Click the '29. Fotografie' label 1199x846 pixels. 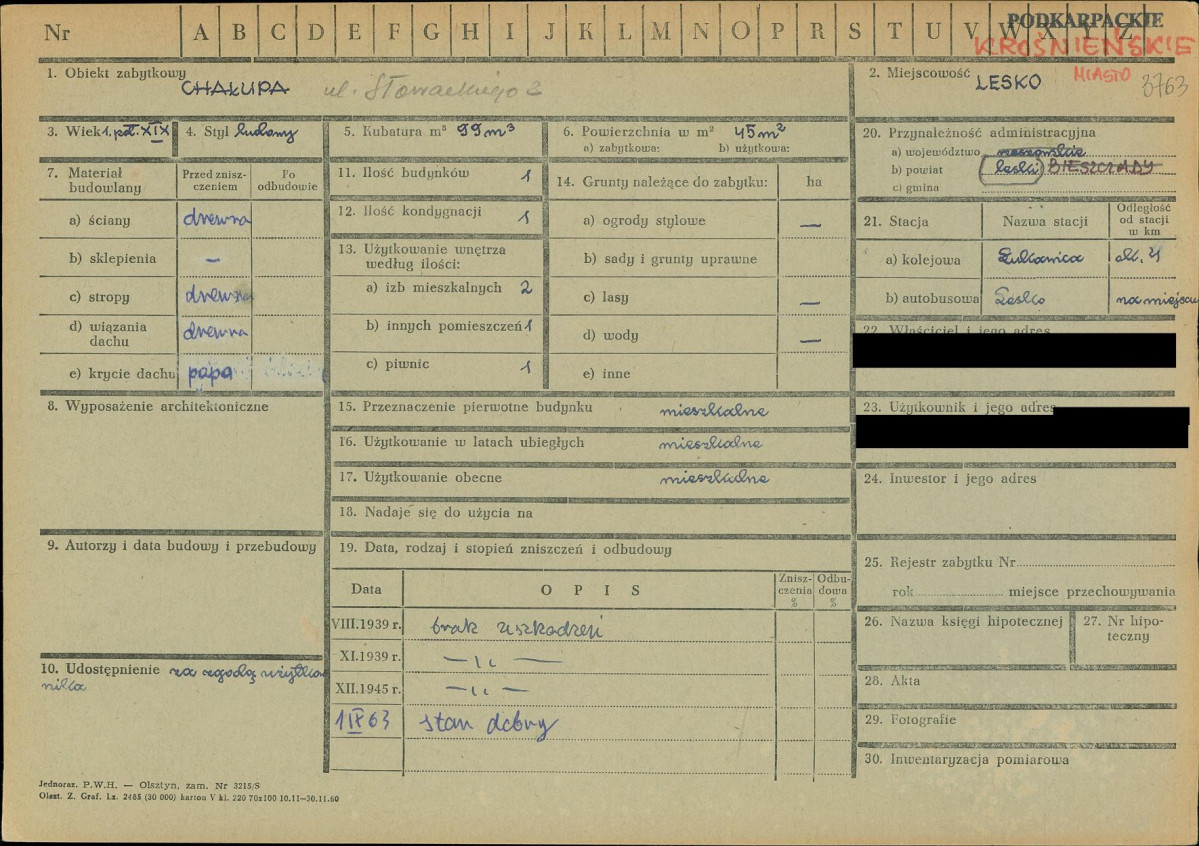tap(909, 720)
